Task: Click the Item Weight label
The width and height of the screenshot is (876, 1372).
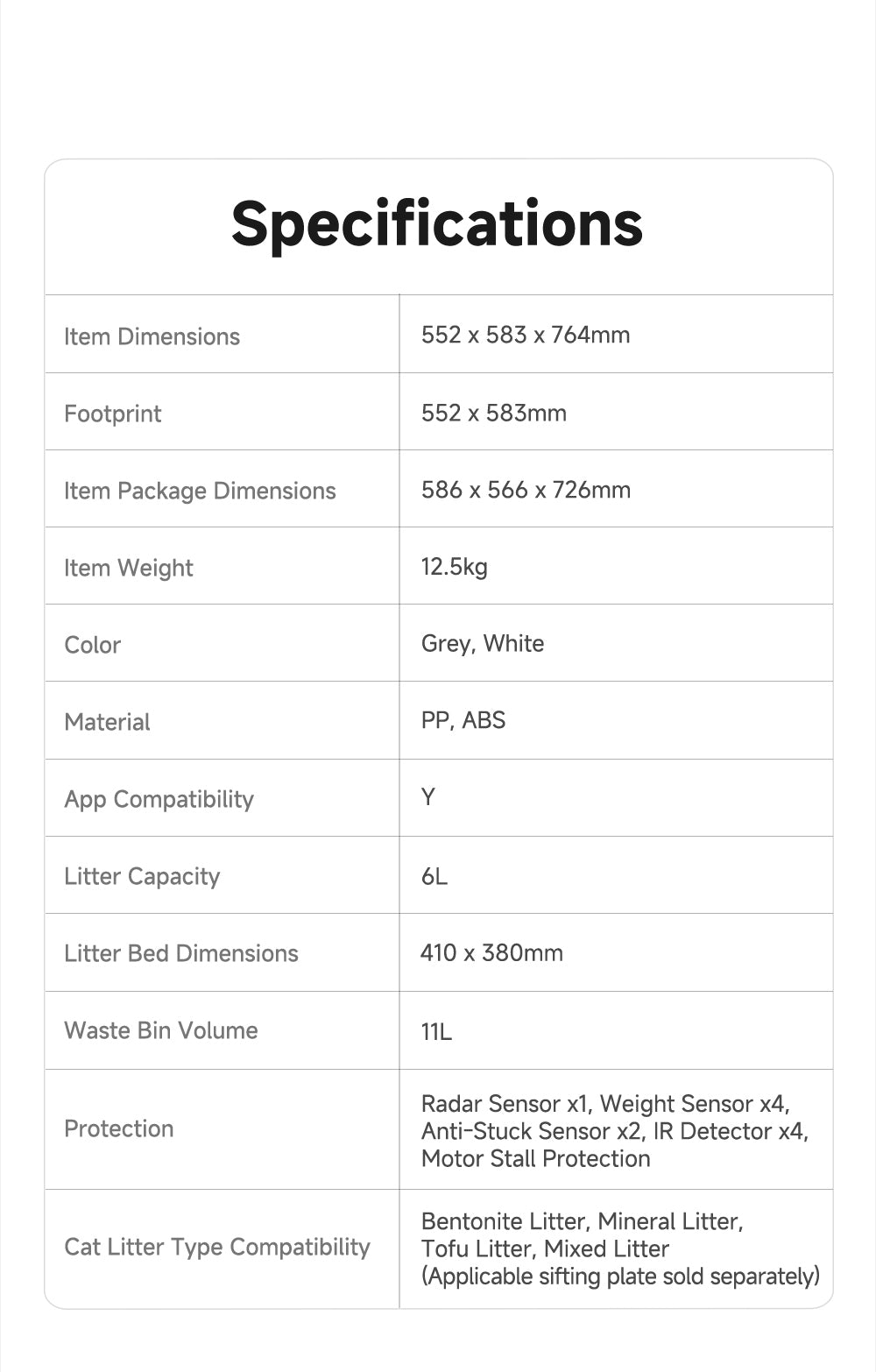Action: [x=129, y=568]
